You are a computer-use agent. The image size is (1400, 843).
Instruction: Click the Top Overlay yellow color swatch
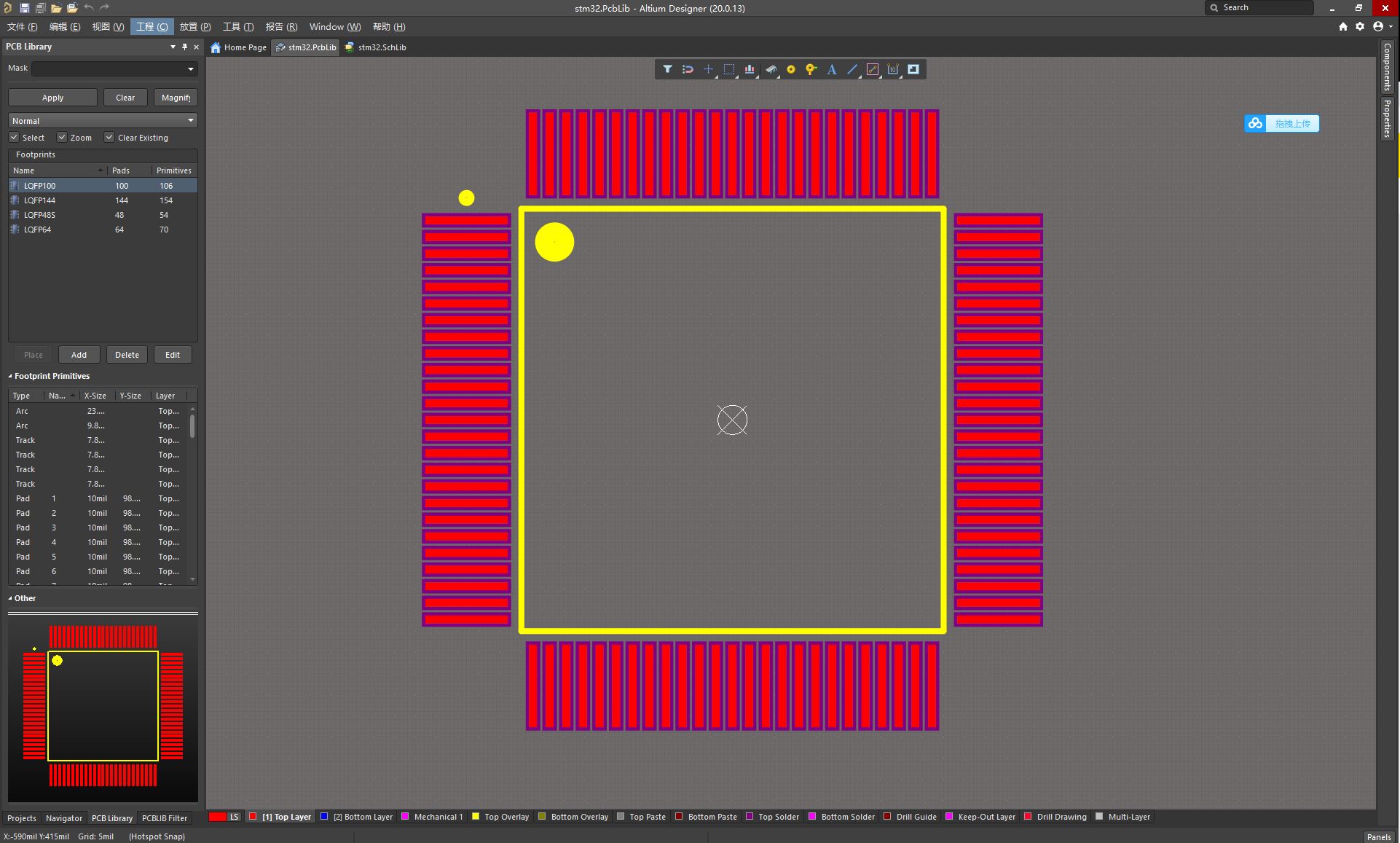point(476,817)
